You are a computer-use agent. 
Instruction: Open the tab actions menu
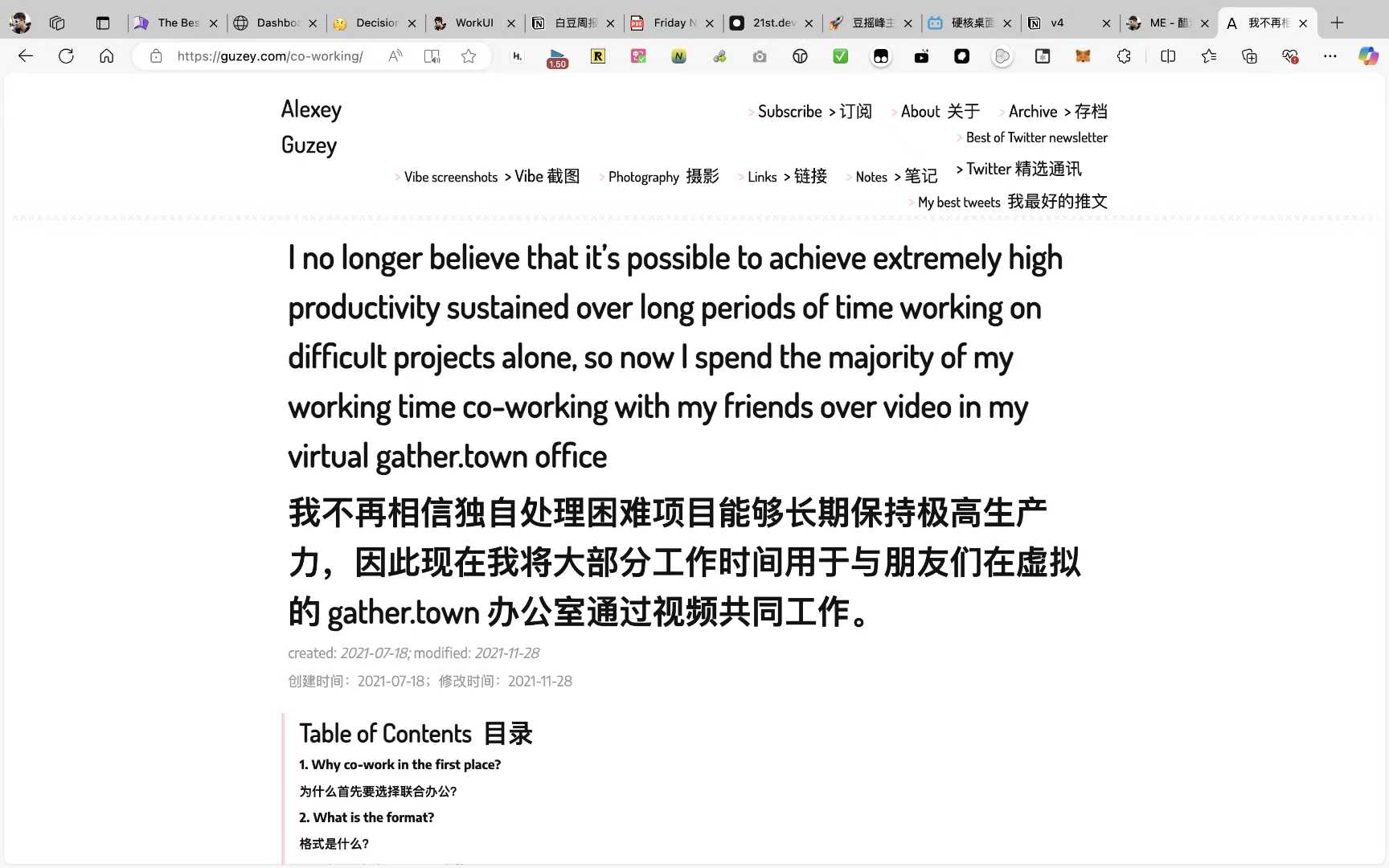point(103,23)
